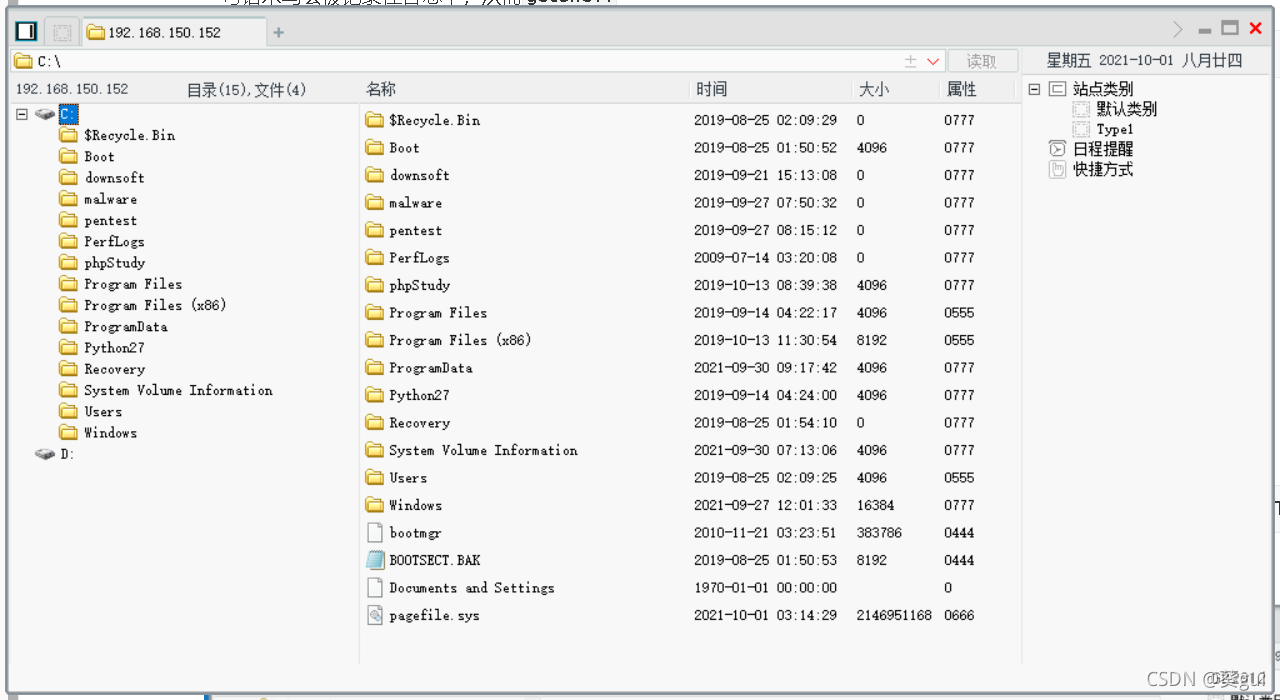1280x700 pixels.
Task: Select Program Files (x86) row name text
Action: pyautogui.click(x=460, y=340)
